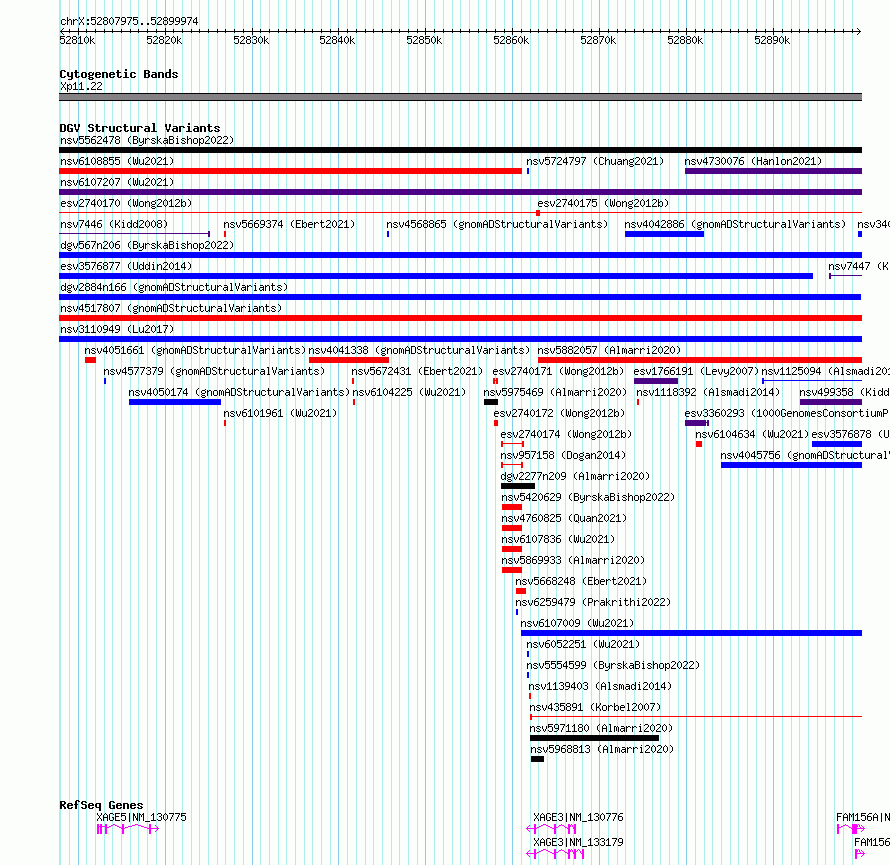Click the Xp11.22 cytogenetic band bar
The height and width of the screenshot is (865, 890).
point(460,97)
